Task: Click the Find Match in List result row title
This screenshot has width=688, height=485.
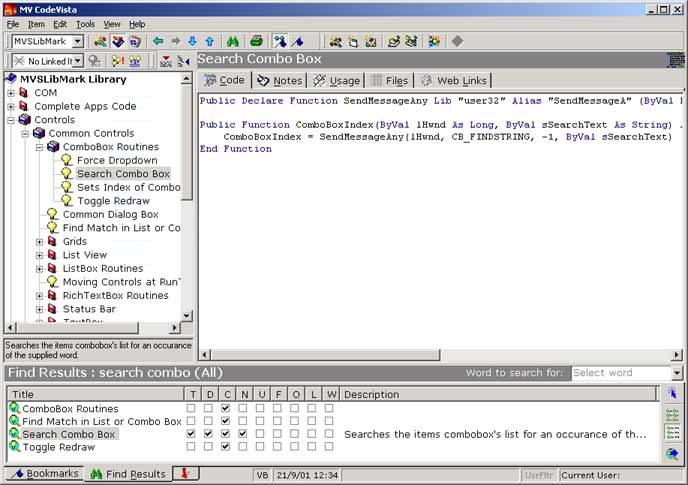Action: point(102,421)
